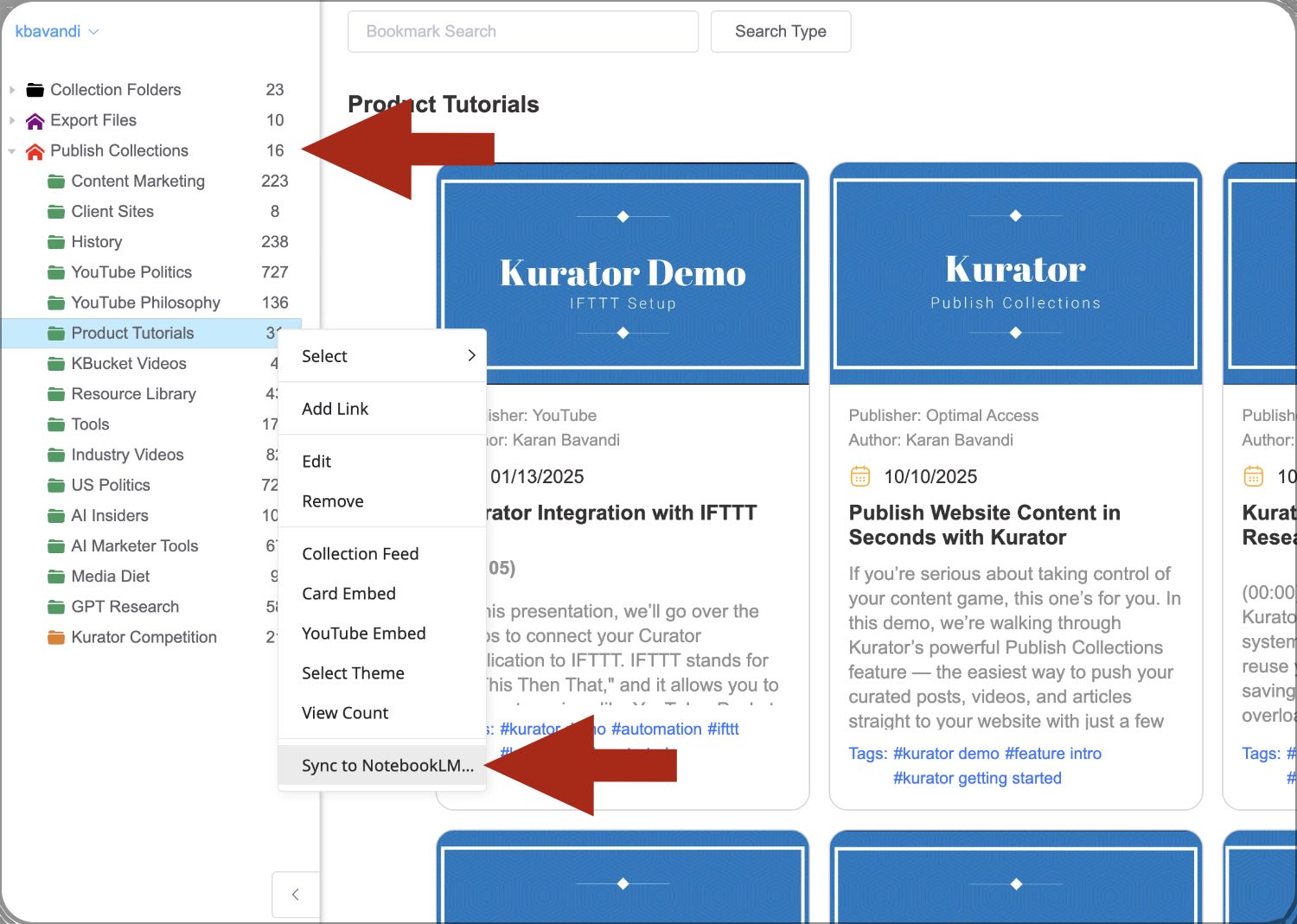The height and width of the screenshot is (924, 1297).
Task: Click the Media Diet folder icon
Action: pos(56,577)
